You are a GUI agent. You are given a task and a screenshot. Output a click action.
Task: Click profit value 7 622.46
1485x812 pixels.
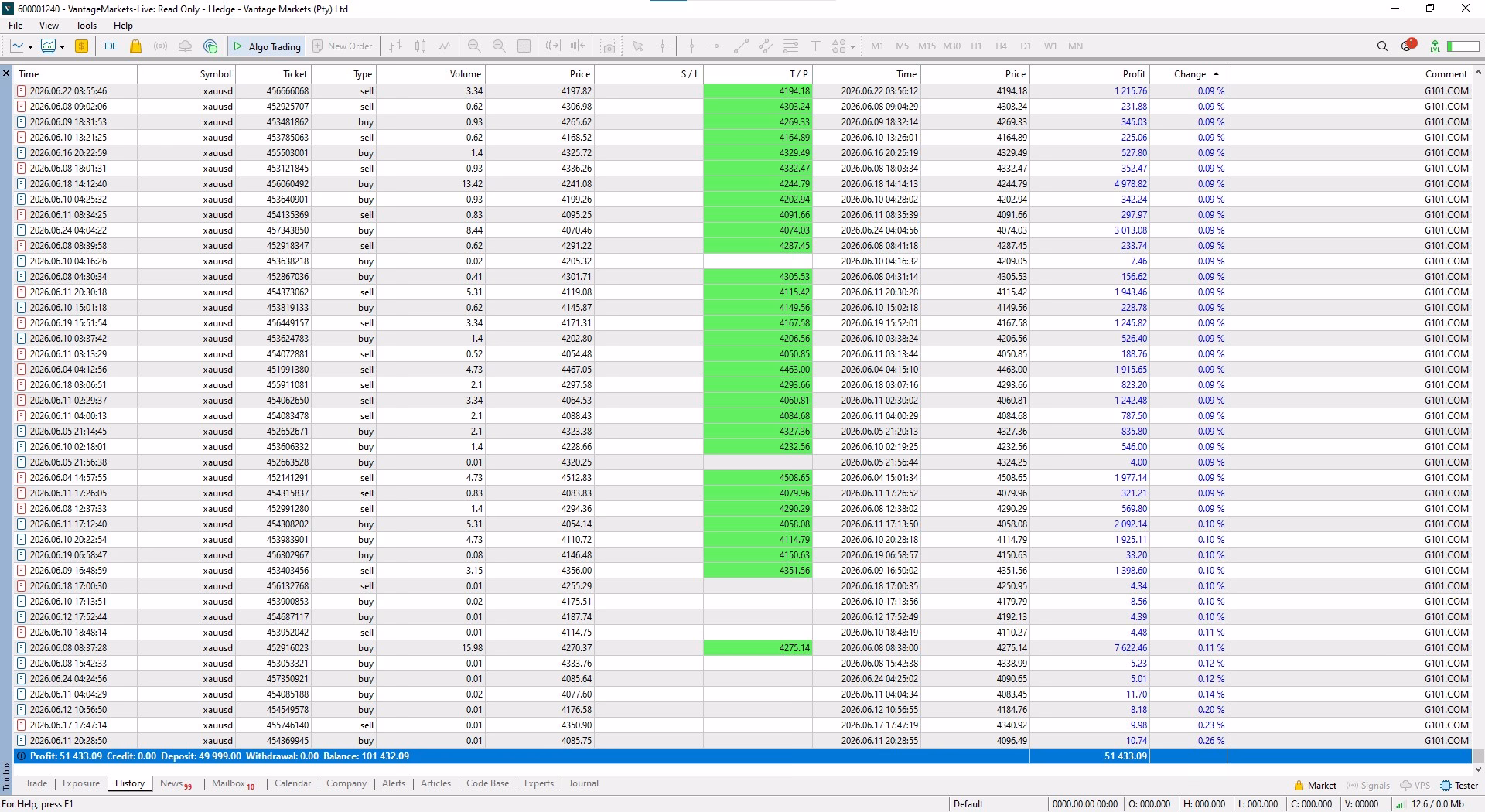(1130, 648)
